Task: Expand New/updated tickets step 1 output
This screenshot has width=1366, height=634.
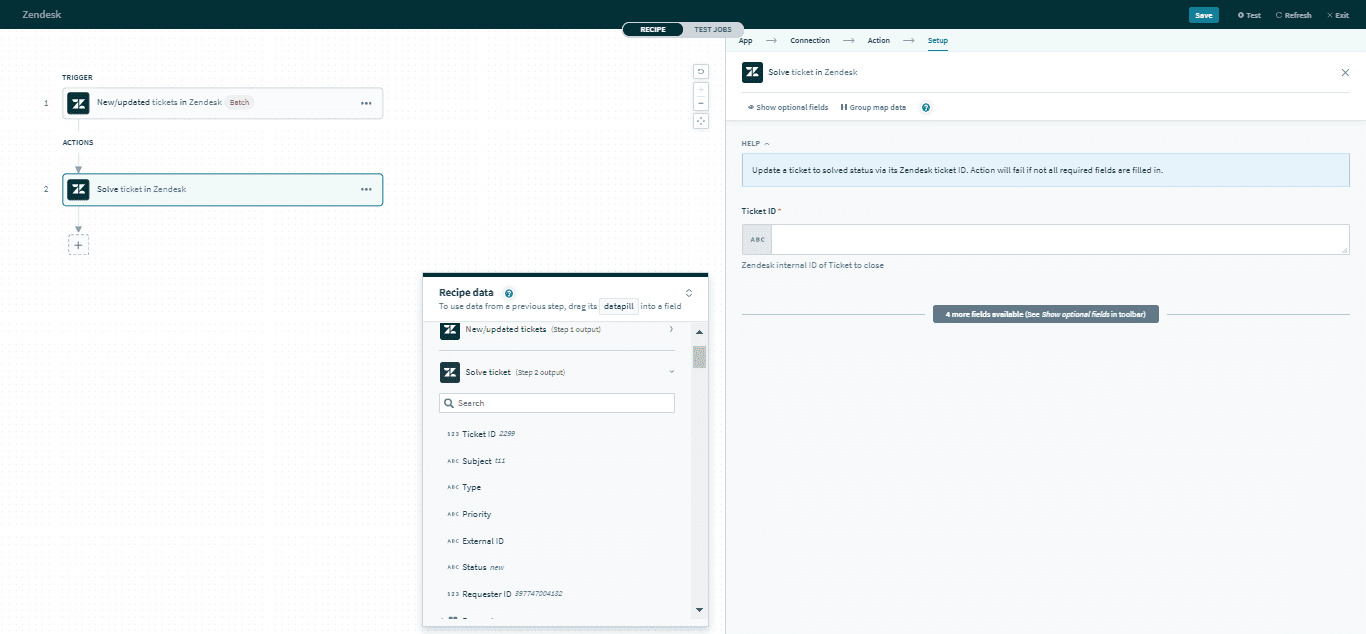Action: pos(671,329)
